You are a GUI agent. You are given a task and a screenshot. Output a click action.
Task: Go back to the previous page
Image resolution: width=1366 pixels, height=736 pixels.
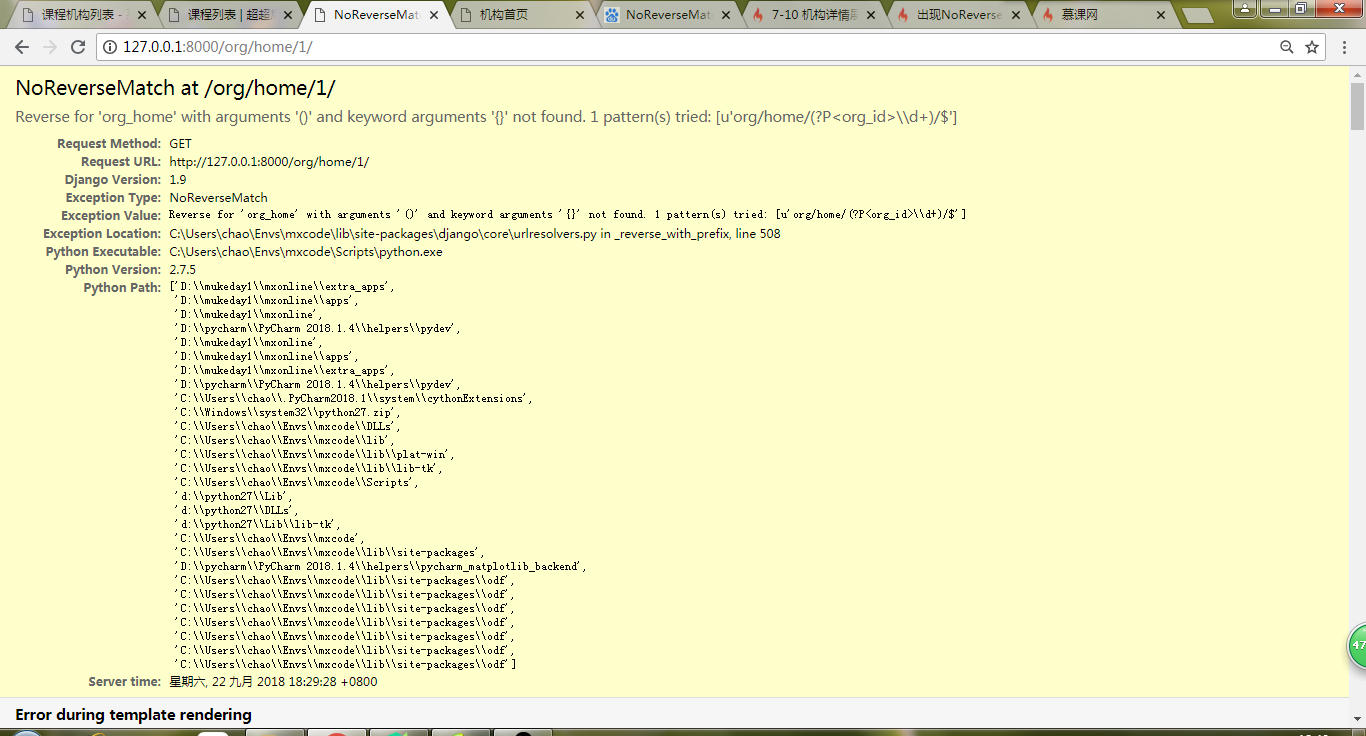point(22,47)
